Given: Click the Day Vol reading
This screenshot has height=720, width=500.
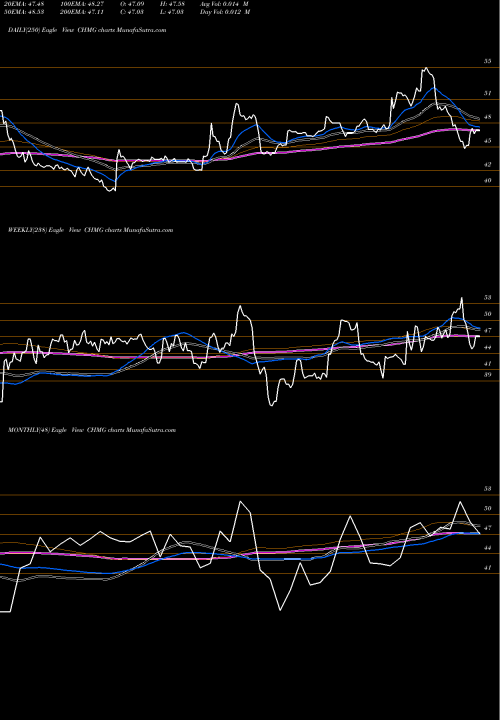Looking at the screenshot, I should coord(225,12).
